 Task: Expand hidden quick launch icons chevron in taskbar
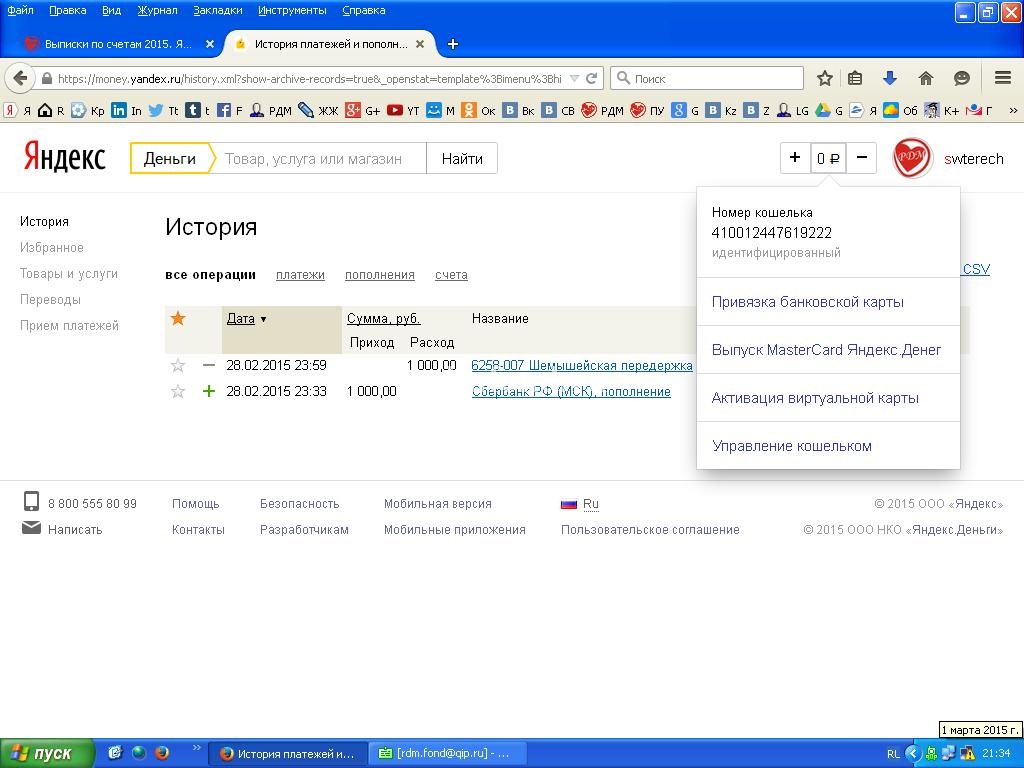[196, 748]
